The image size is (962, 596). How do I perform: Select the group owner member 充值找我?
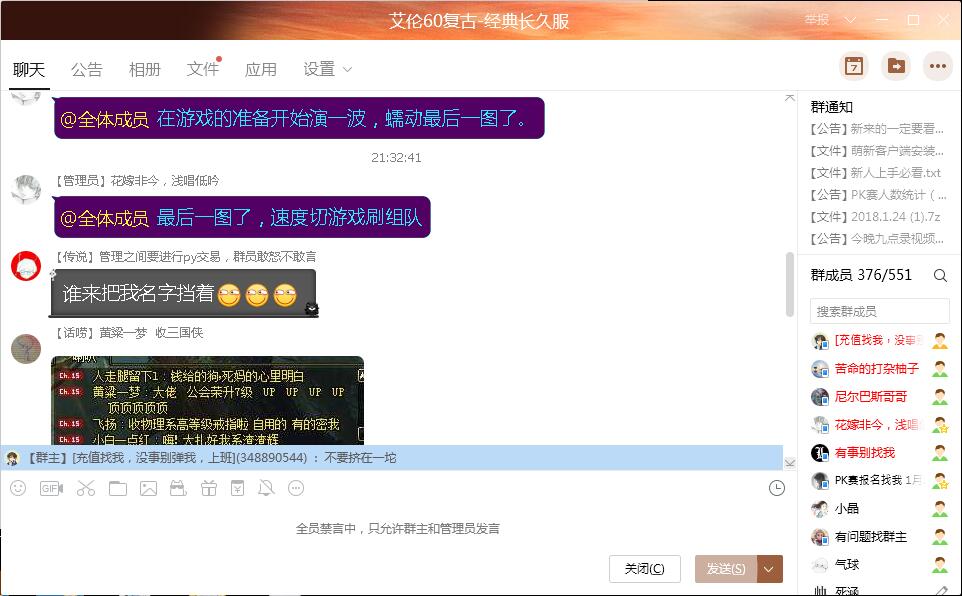tap(877, 340)
